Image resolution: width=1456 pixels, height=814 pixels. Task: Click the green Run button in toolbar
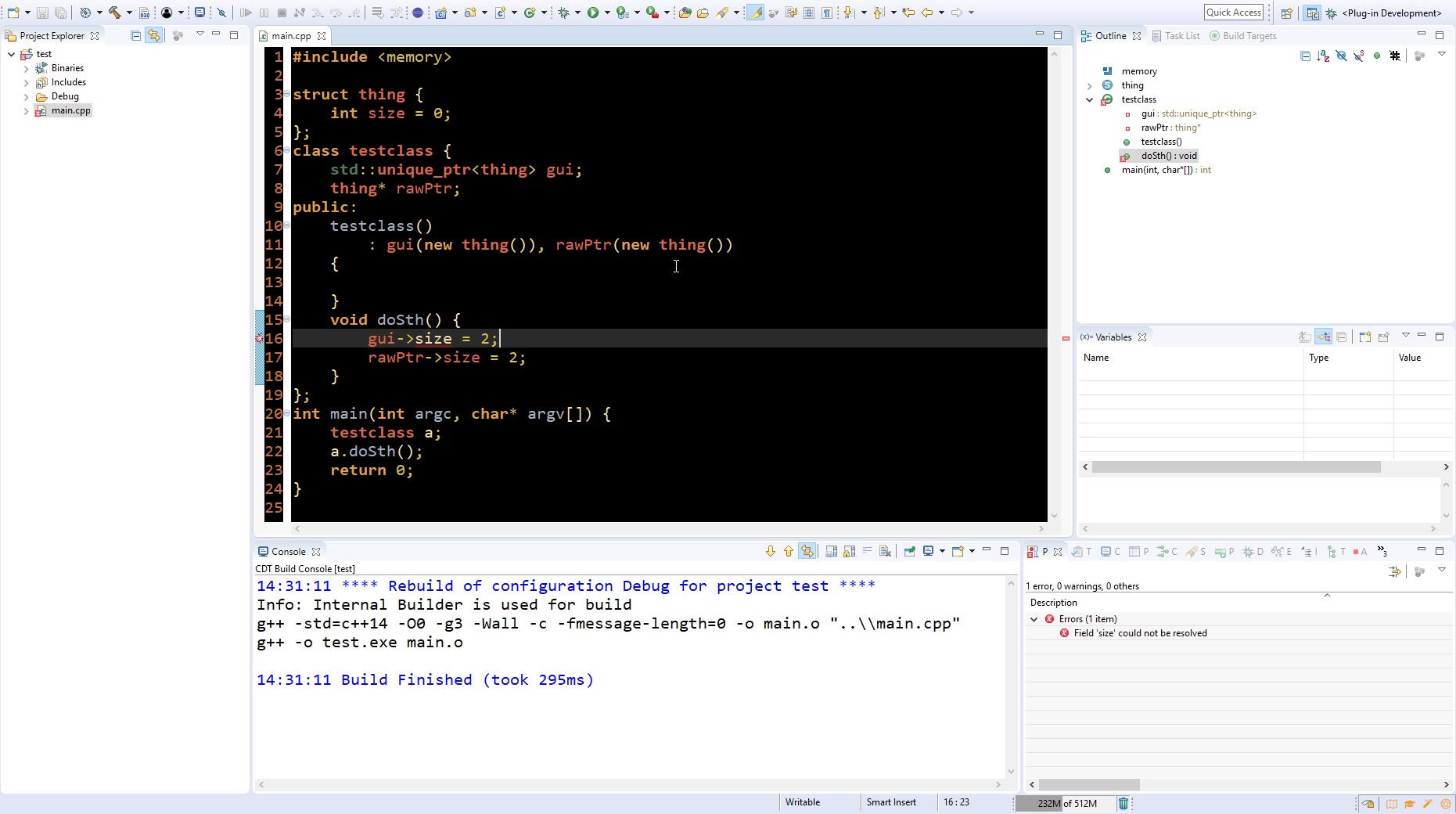point(593,13)
